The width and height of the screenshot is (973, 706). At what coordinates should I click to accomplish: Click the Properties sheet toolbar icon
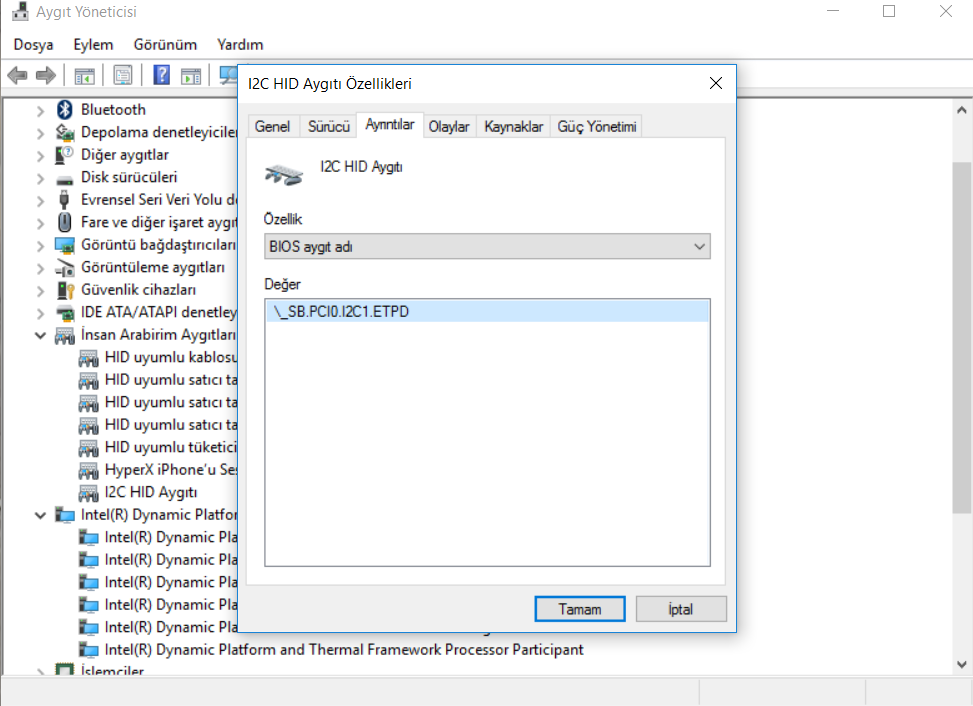tap(123, 76)
